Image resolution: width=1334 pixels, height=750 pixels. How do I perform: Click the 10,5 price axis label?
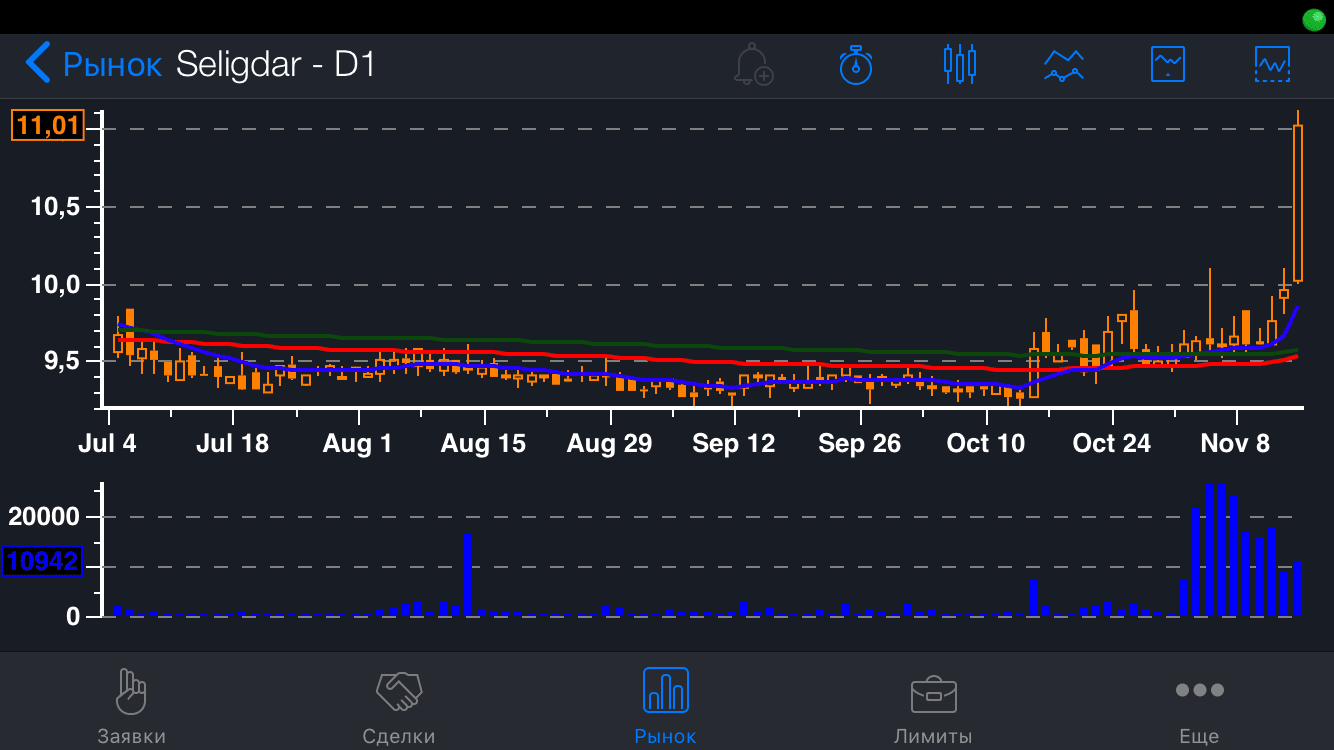[x=57, y=207]
